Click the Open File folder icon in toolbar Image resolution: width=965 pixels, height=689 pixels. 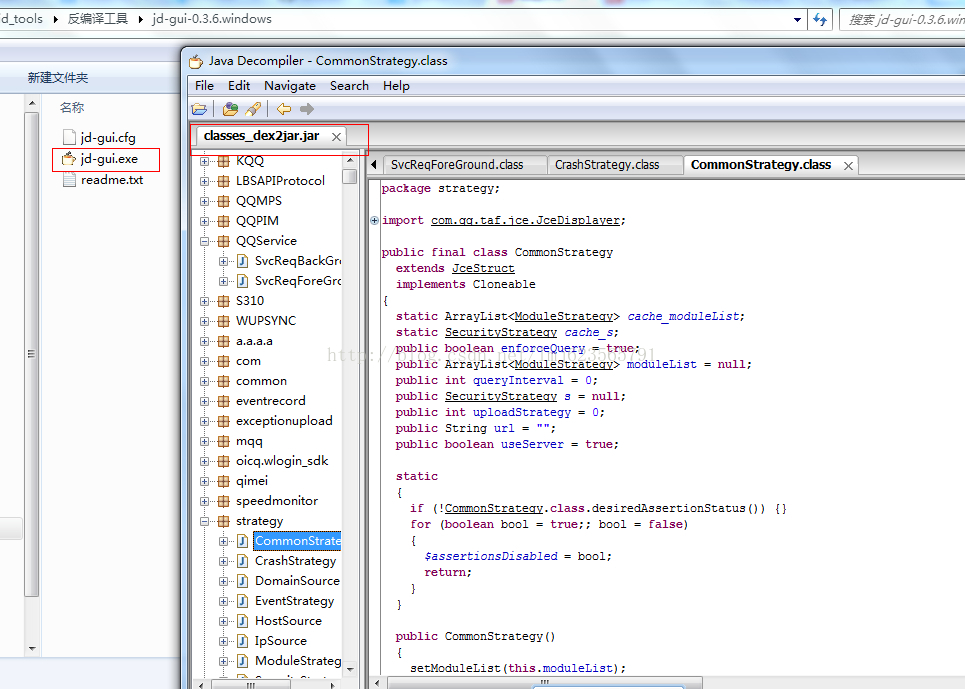(199, 109)
